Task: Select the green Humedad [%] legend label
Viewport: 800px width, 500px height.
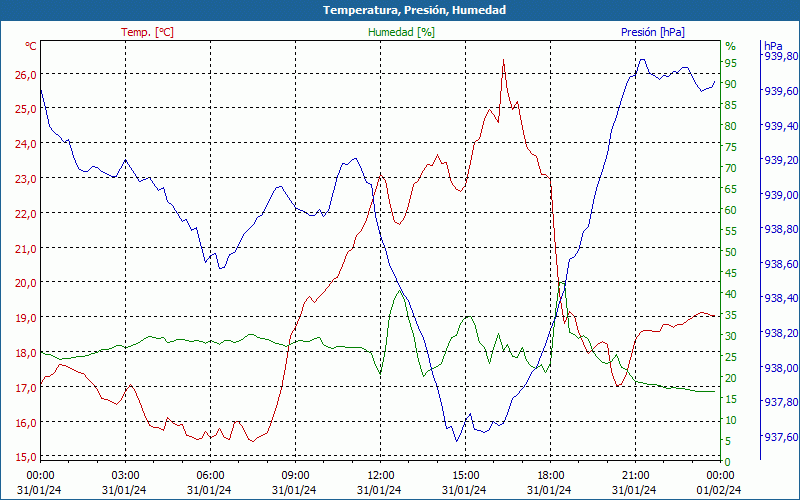Action: [x=401, y=32]
